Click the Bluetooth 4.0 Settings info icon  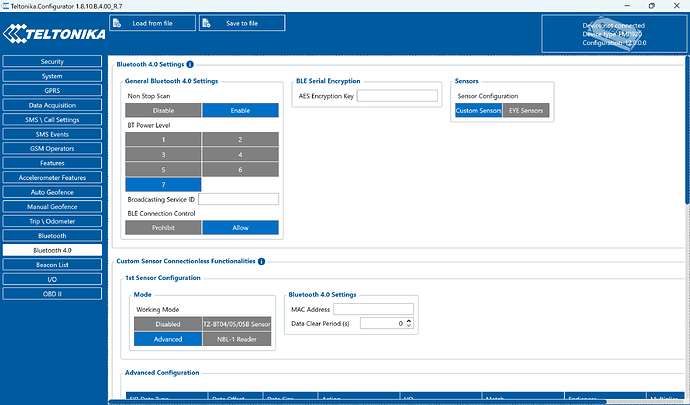(190, 64)
